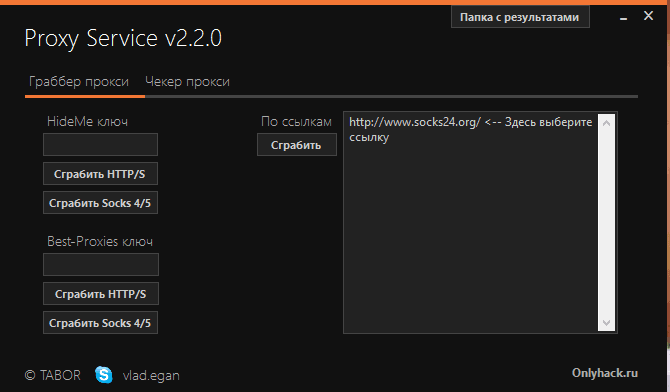The height and width of the screenshot is (392, 670).
Task: Click Сграбить Socks 4/5 under HideMe
Action: pos(100,203)
